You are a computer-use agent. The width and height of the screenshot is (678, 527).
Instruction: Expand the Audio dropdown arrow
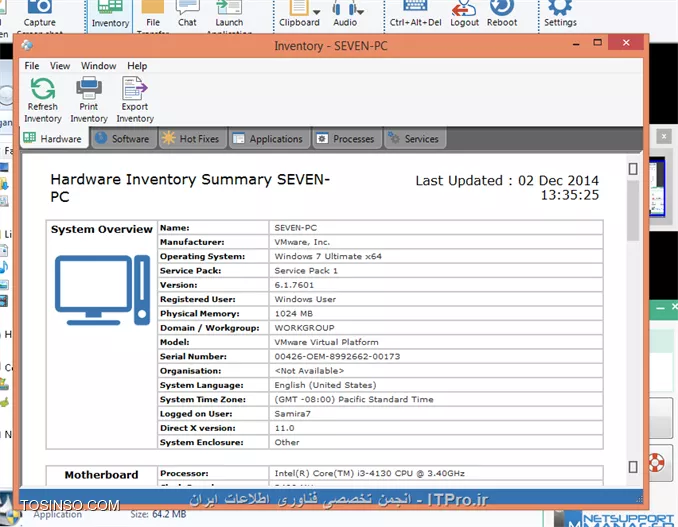click(361, 12)
